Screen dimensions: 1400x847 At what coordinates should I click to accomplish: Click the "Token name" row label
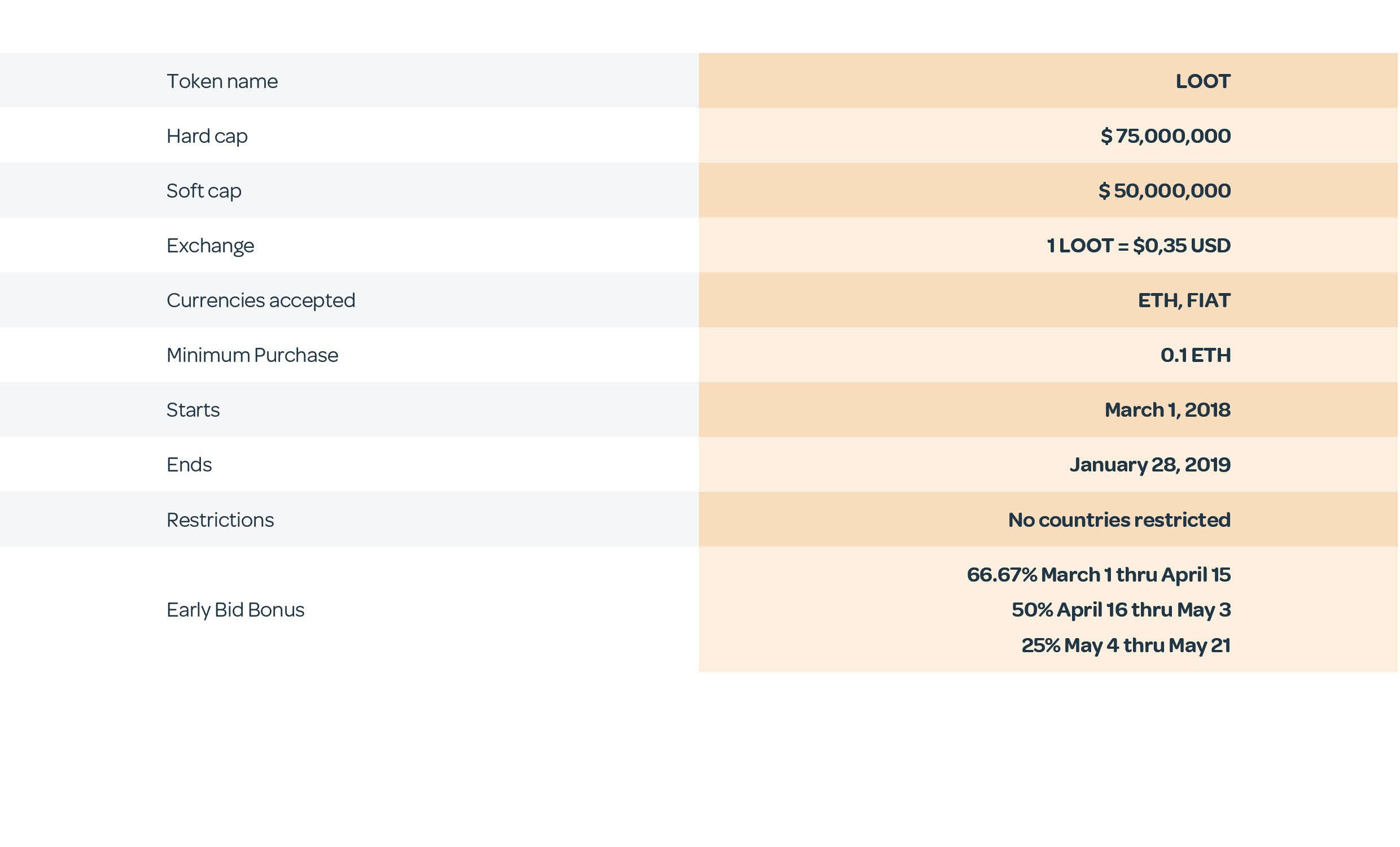coord(222,81)
